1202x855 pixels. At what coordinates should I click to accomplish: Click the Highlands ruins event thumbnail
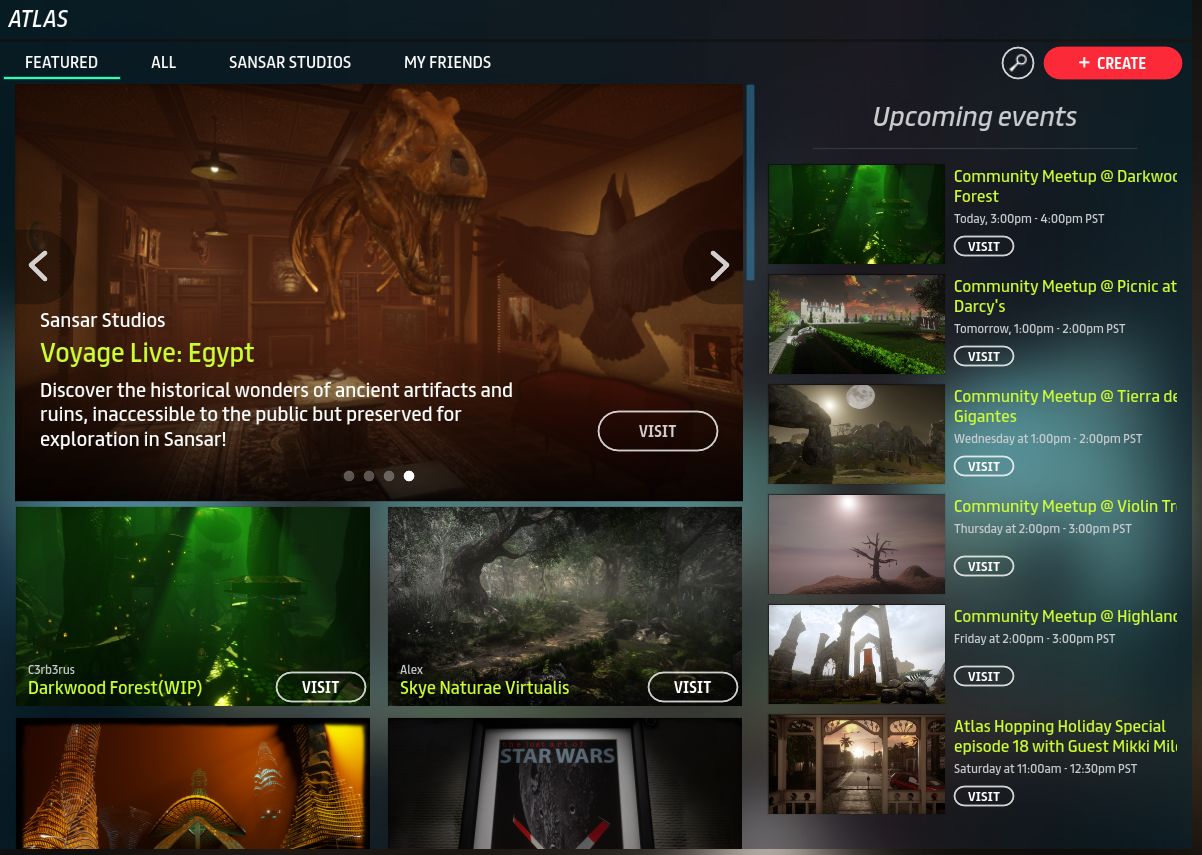[856, 654]
